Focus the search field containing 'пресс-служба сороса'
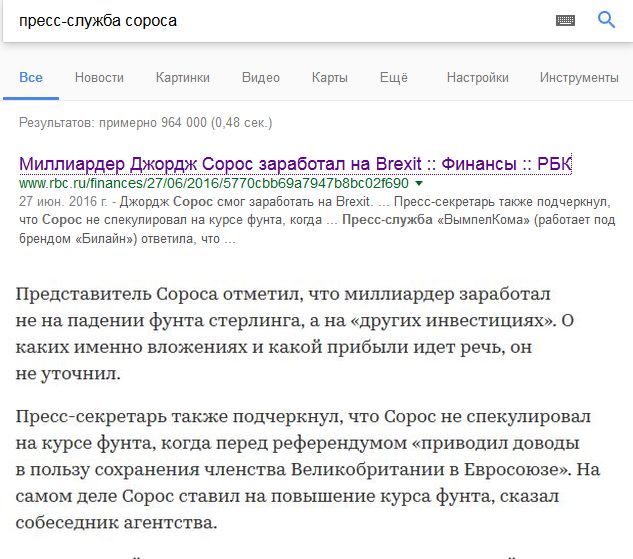 pos(279,21)
